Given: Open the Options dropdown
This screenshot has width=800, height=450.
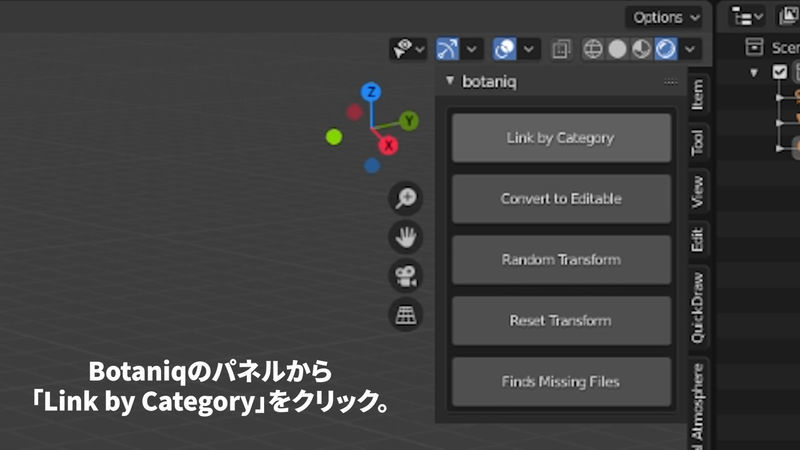Looking at the screenshot, I should coord(664,17).
